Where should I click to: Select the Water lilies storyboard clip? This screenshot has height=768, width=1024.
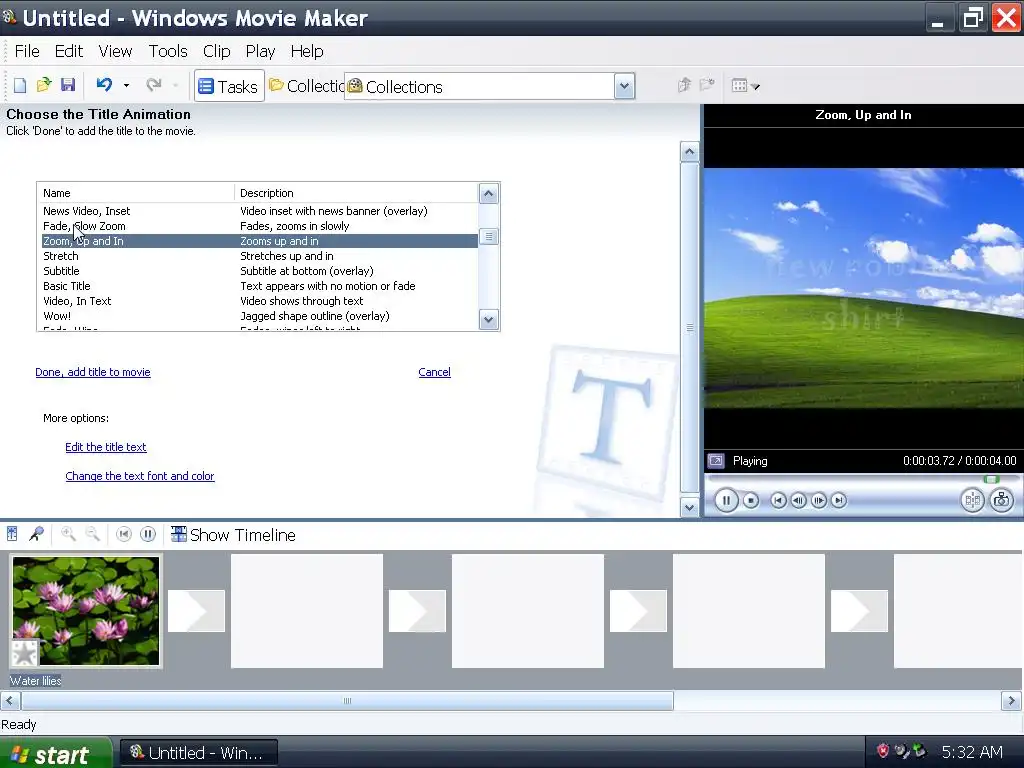coord(86,611)
